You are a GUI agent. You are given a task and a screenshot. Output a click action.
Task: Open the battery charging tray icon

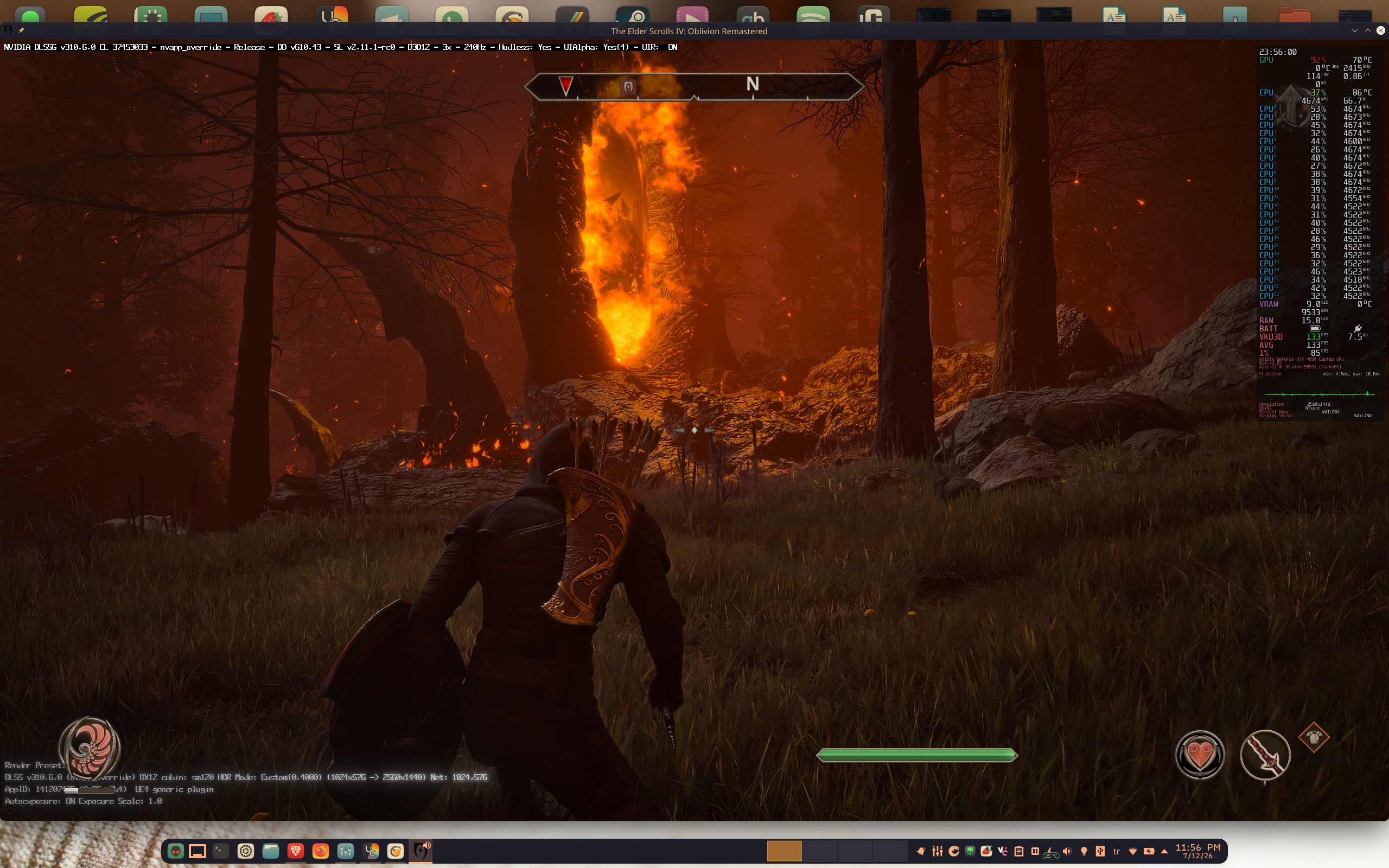[1149, 851]
